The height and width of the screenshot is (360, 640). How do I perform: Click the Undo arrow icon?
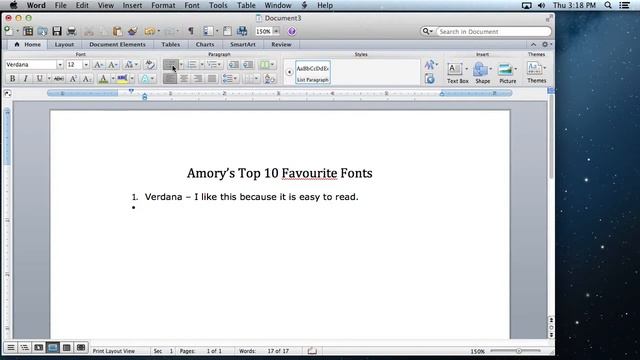149,31
